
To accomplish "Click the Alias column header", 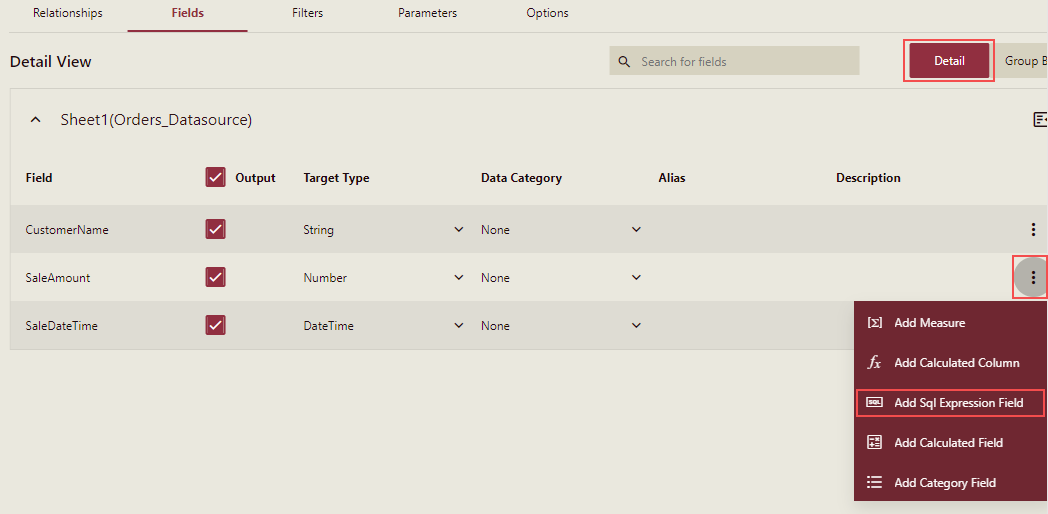I will (x=672, y=178).
